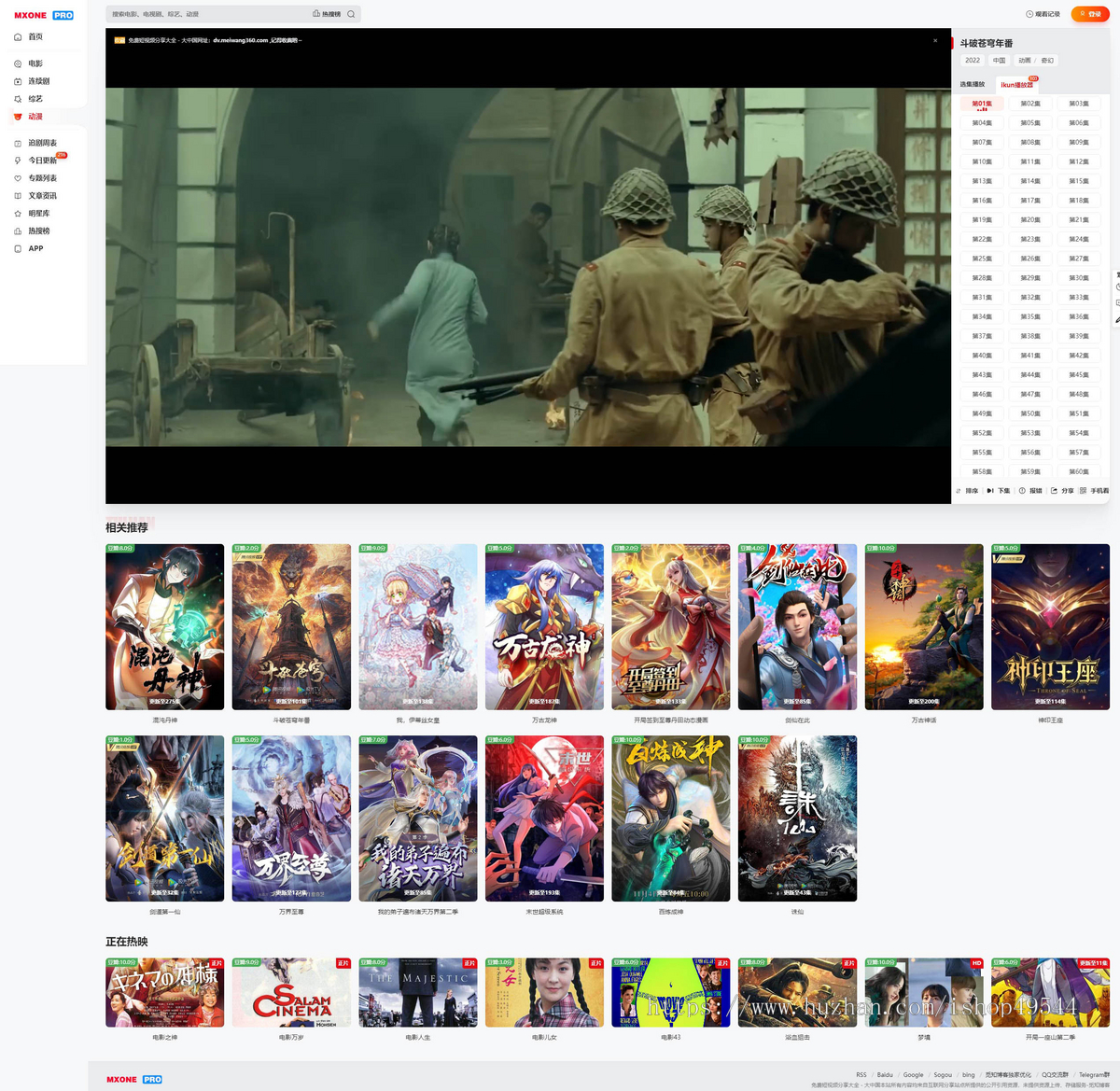Select episode 第02集
Image resolution: width=1120 pixels, height=1091 pixels.
1030,104
